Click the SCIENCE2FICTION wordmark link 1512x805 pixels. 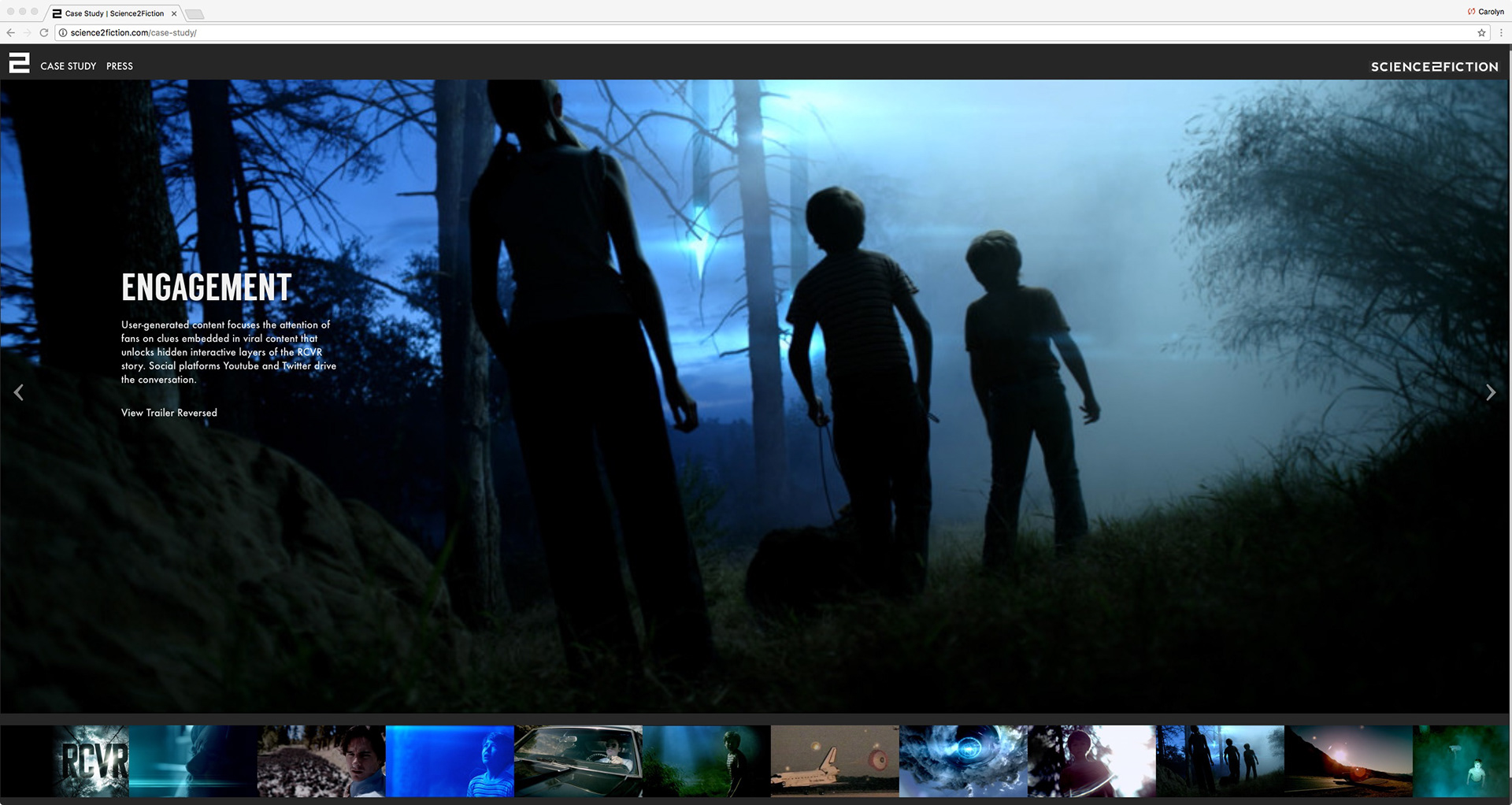[x=1434, y=67]
